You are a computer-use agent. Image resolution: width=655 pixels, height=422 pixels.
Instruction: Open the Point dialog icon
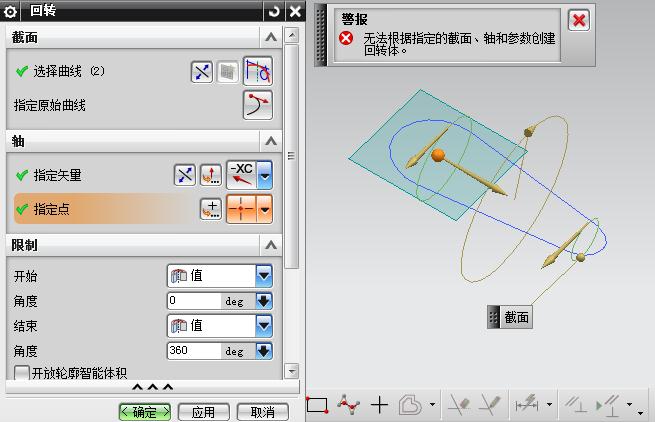(x=211, y=209)
